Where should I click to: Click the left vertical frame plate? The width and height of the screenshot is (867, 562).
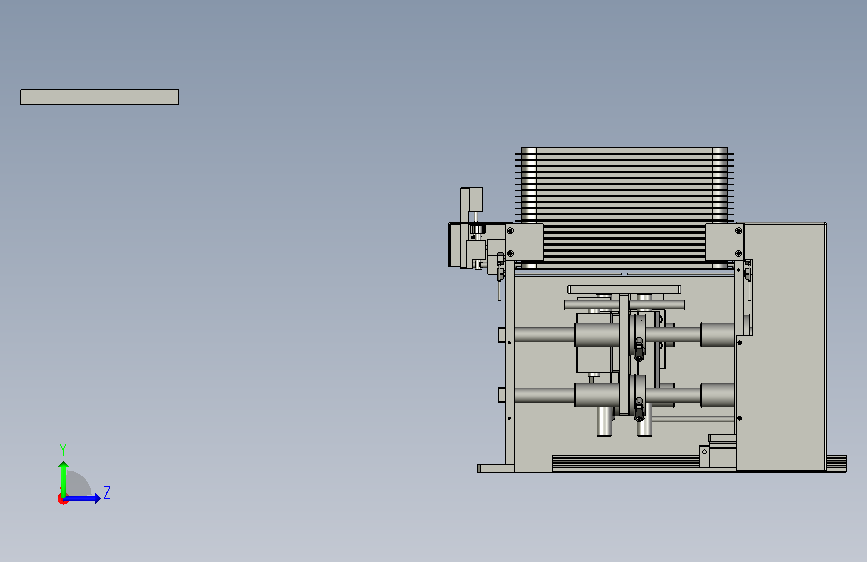pyautogui.click(x=510, y=366)
